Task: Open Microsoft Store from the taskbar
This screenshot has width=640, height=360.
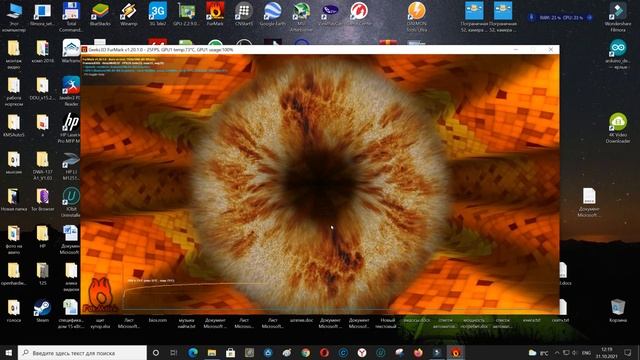Action: [x=230, y=353]
